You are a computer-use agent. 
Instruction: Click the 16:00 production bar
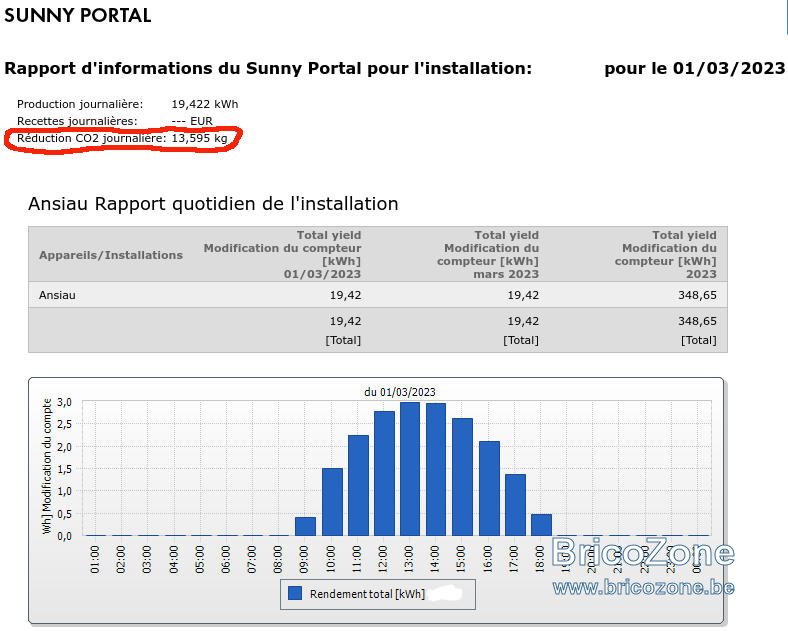pyautogui.click(x=489, y=488)
